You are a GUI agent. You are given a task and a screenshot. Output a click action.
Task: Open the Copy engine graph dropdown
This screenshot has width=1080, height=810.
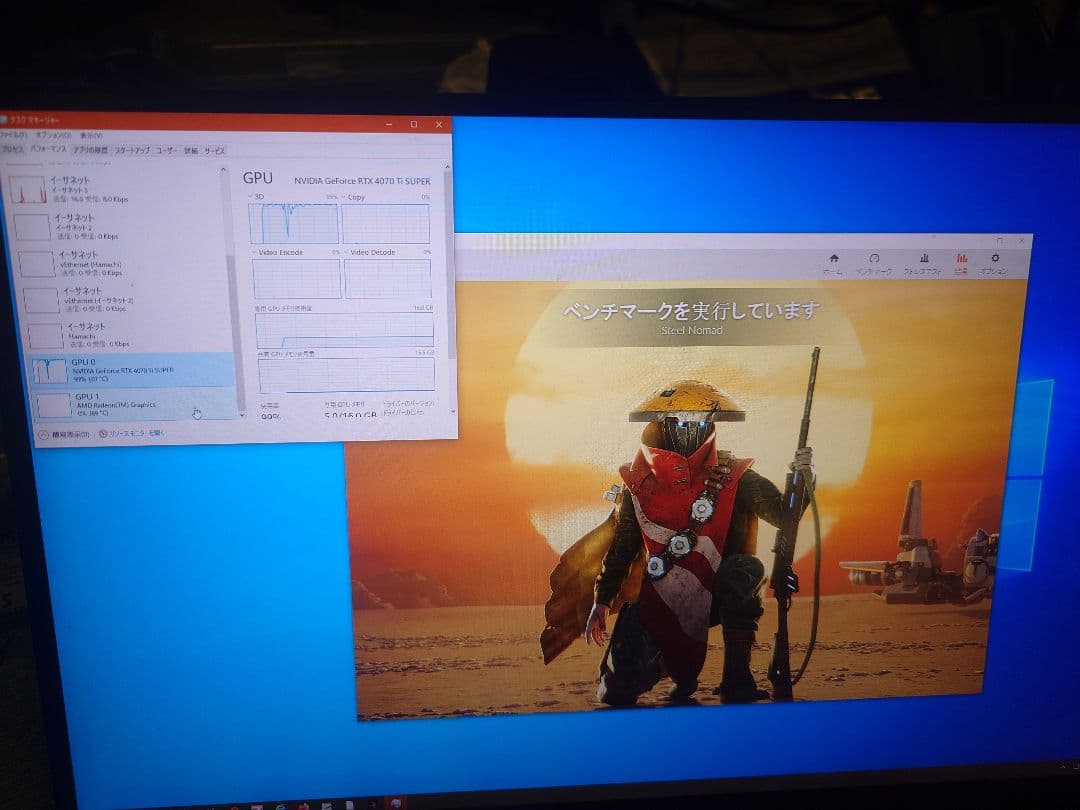pos(344,197)
